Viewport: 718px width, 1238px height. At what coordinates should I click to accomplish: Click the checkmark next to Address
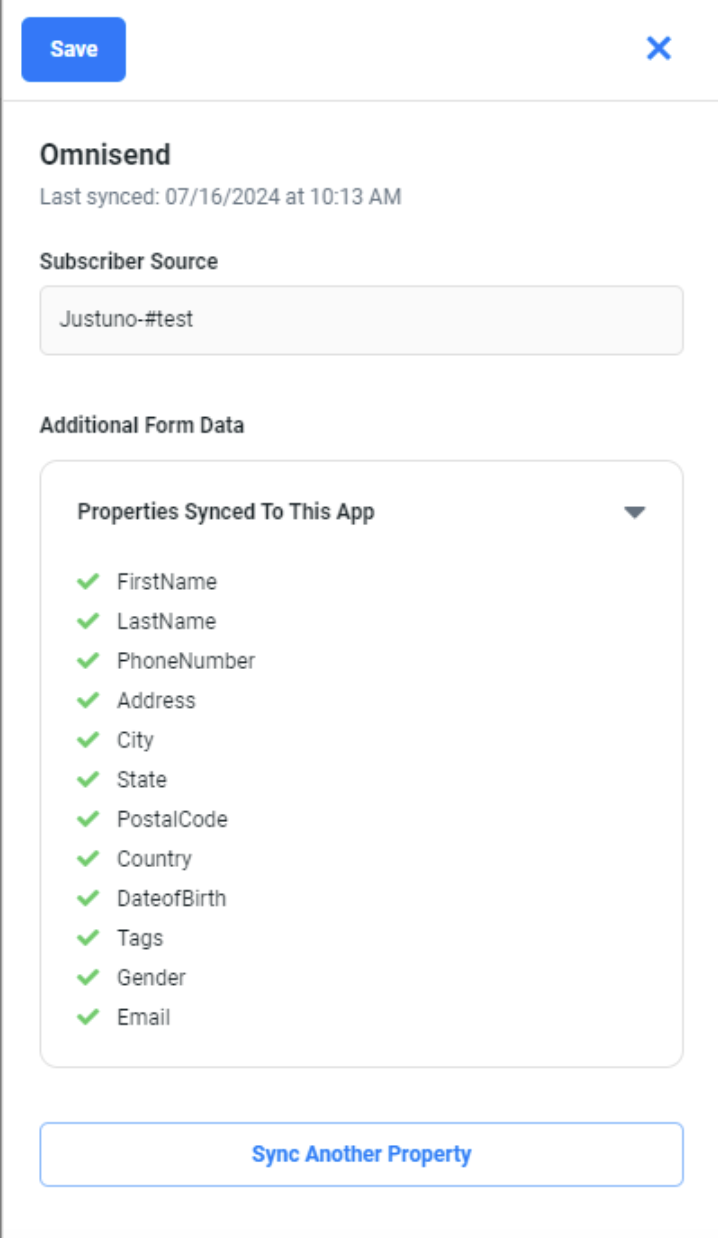pyautogui.click(x=88, y=700)
